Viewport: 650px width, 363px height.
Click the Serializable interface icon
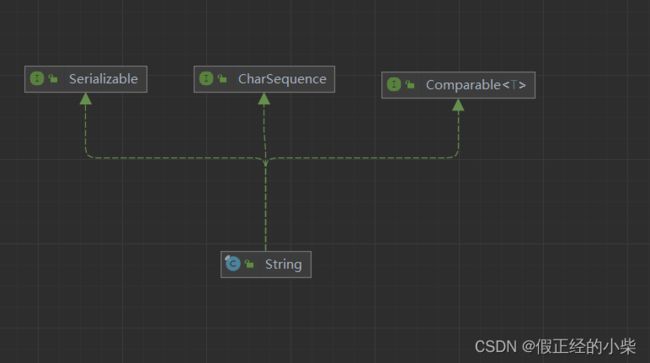pos(37,78)
